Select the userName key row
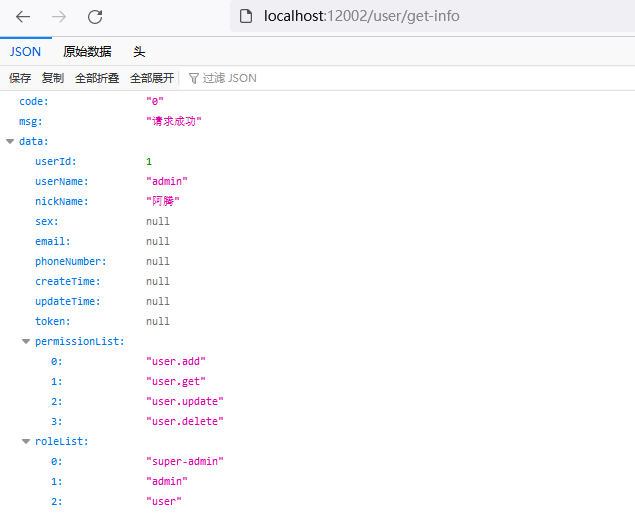635x524 pixels. pyautogui.click(x=62, y=182)
